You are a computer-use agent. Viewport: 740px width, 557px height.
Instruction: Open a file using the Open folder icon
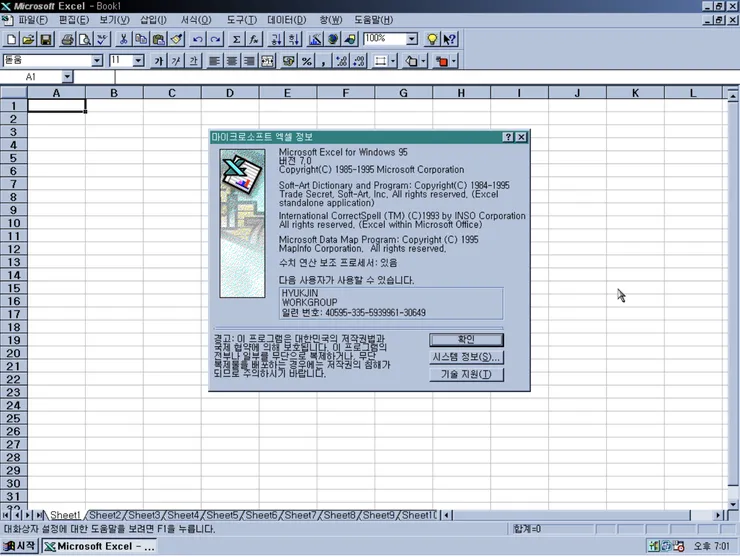click(x=28, y=39)
